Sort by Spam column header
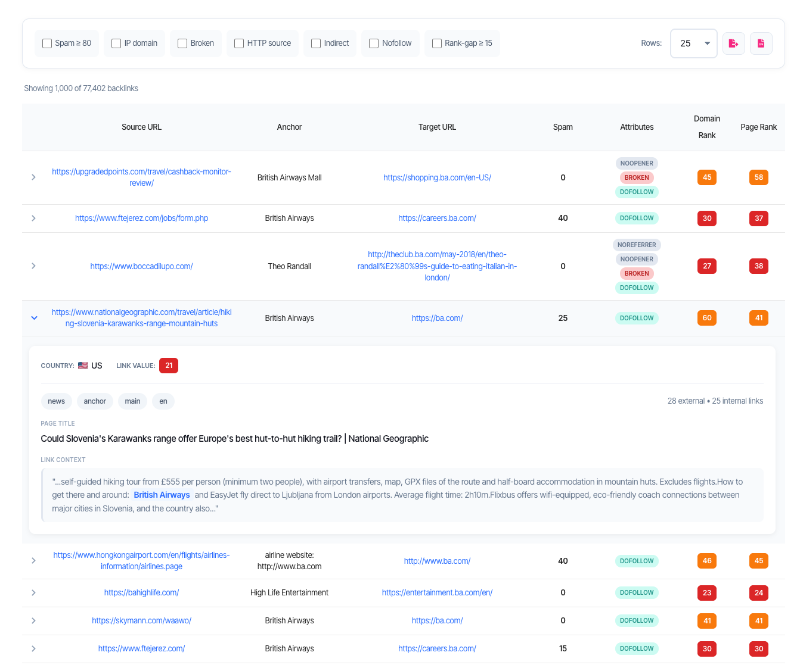 tap(563, 127)
